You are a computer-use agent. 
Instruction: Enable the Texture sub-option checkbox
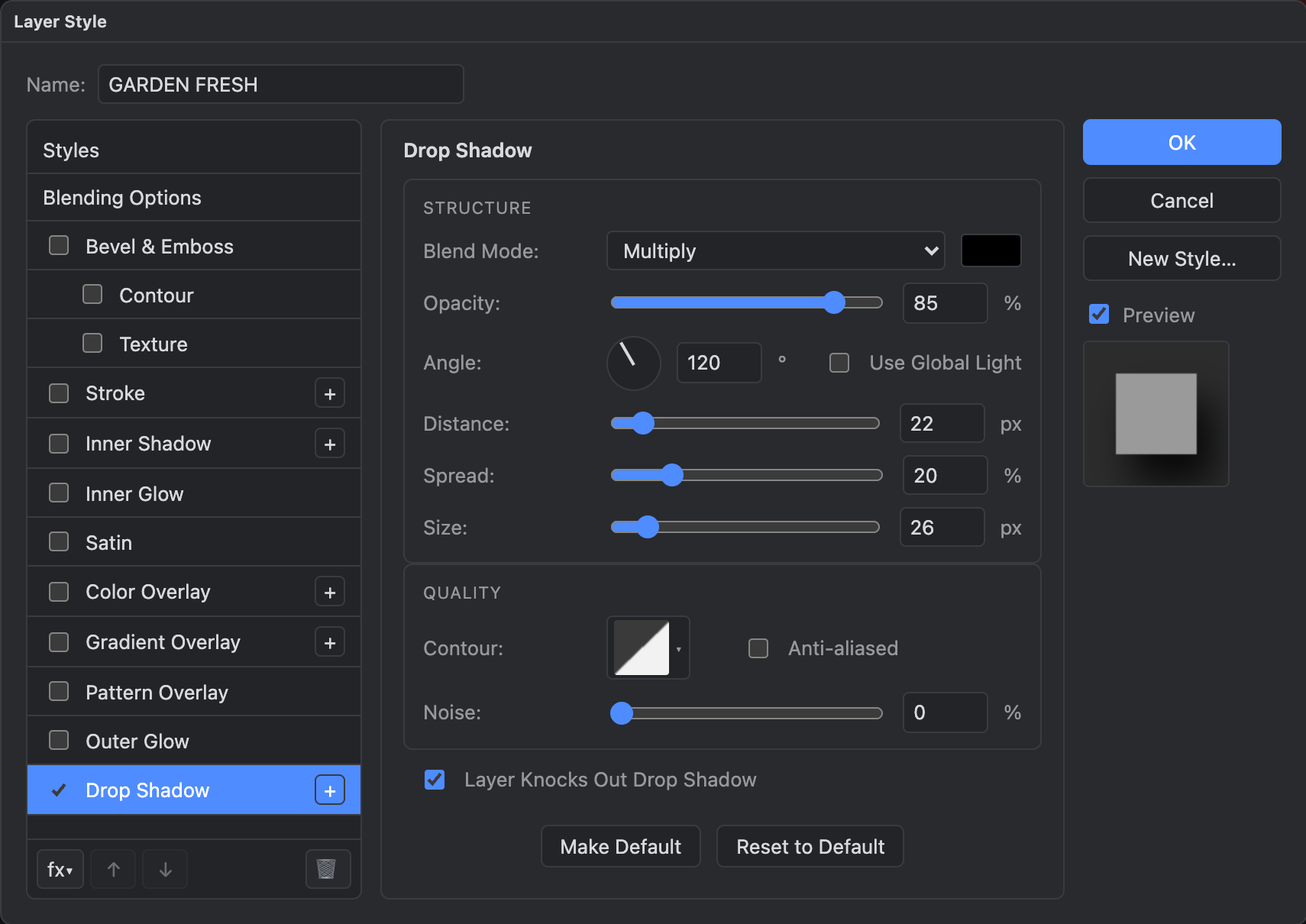coord(92,343)
